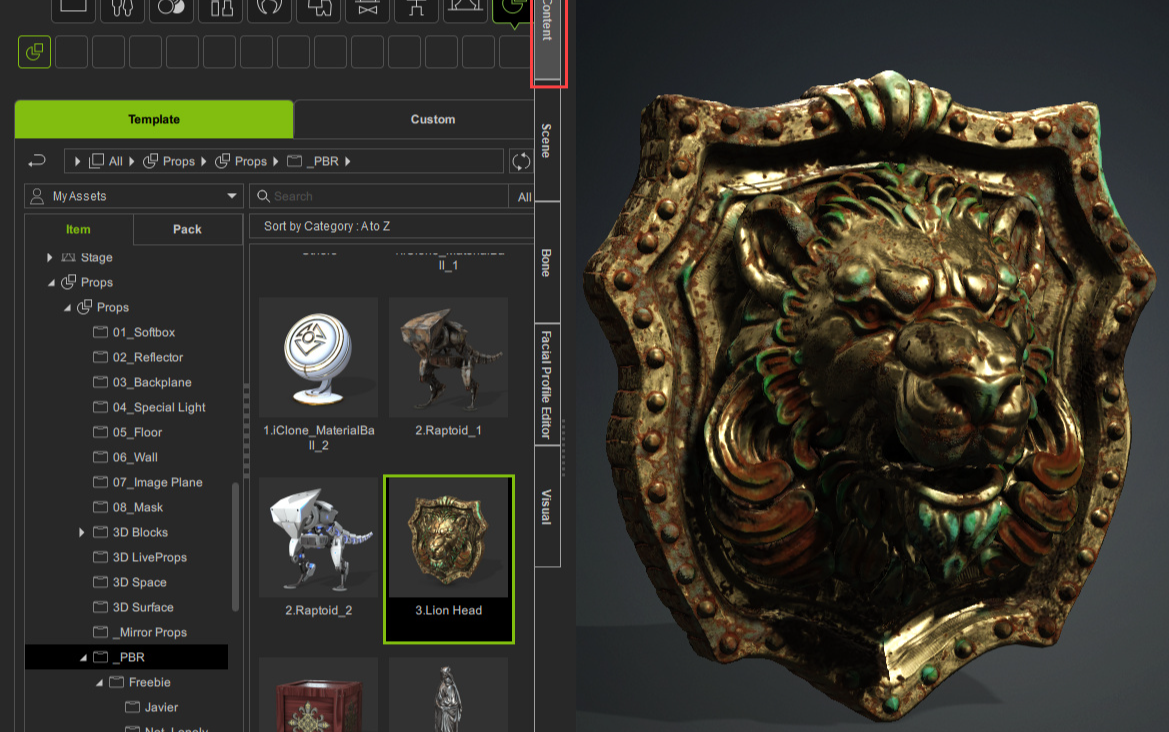Open the Facial Profile Editor side tab
1169x732 pixels.
tap(546, 384)
